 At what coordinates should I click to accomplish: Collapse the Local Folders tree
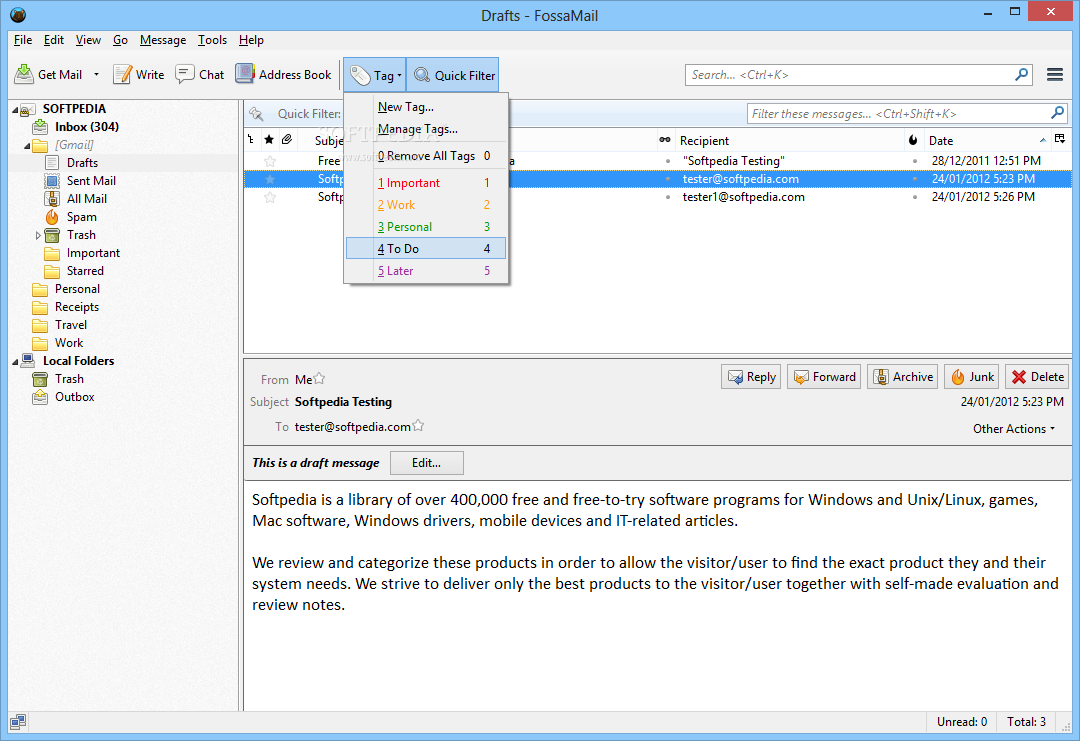pyautogui.click(x=15, y=362)
